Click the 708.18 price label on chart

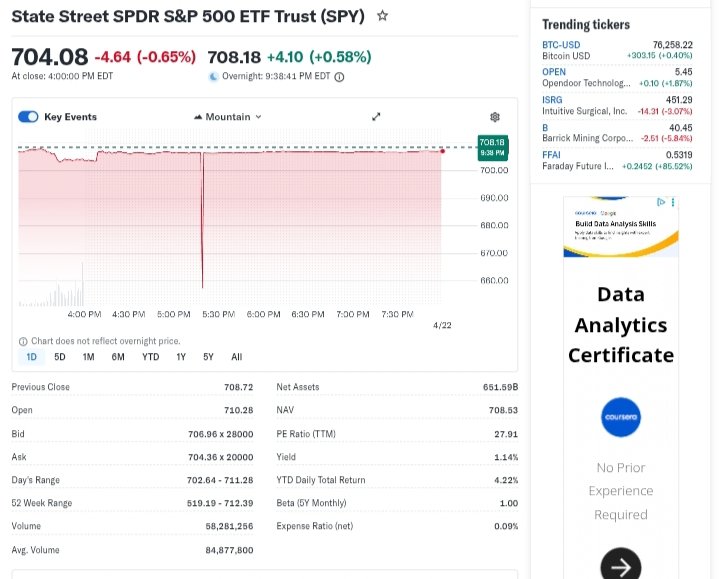click(x=492, y=147)
